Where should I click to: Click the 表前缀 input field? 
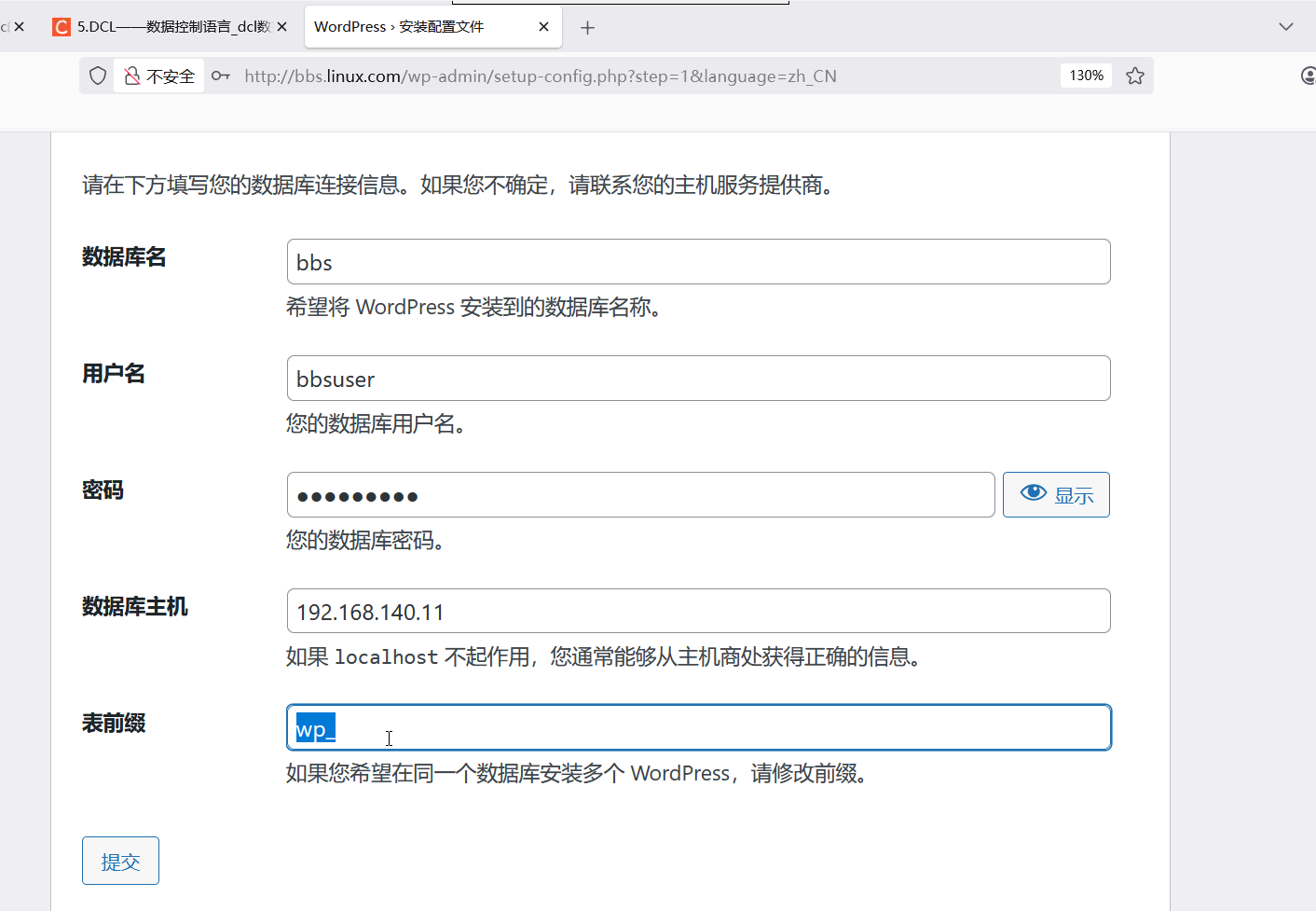[x=698, y=727]
